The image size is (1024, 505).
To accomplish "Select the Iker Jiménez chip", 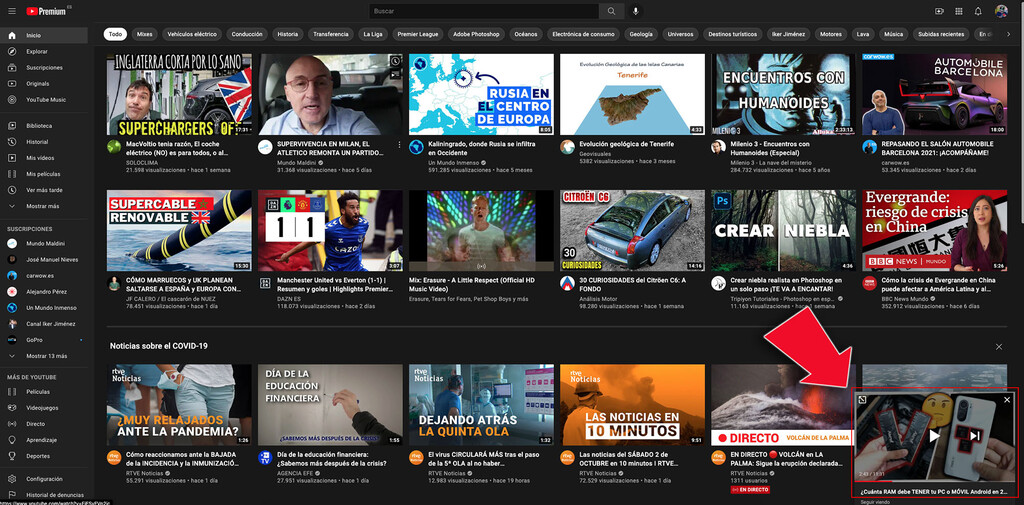I will pos(789,34).
